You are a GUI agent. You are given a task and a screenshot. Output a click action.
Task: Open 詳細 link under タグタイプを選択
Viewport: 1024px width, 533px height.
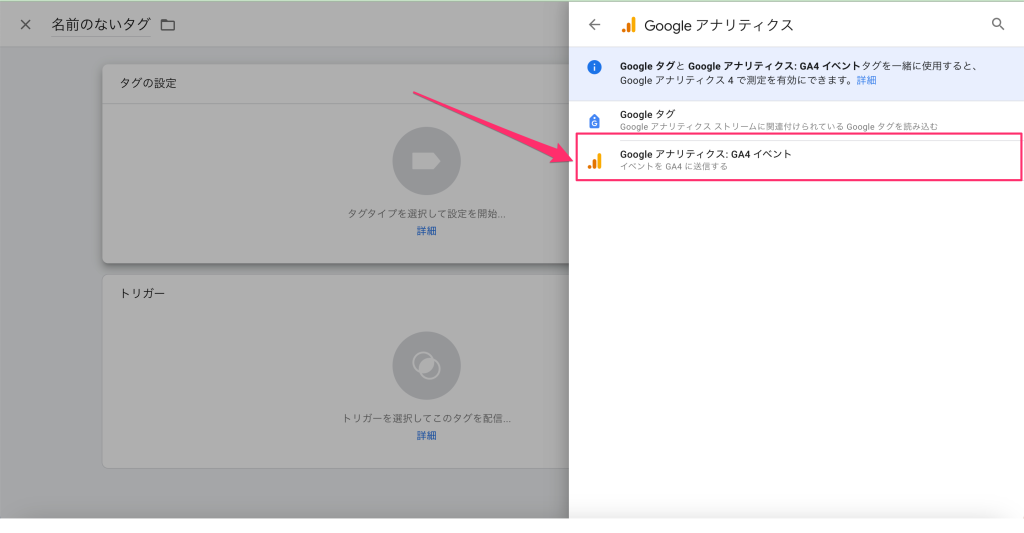pos(426,231)
